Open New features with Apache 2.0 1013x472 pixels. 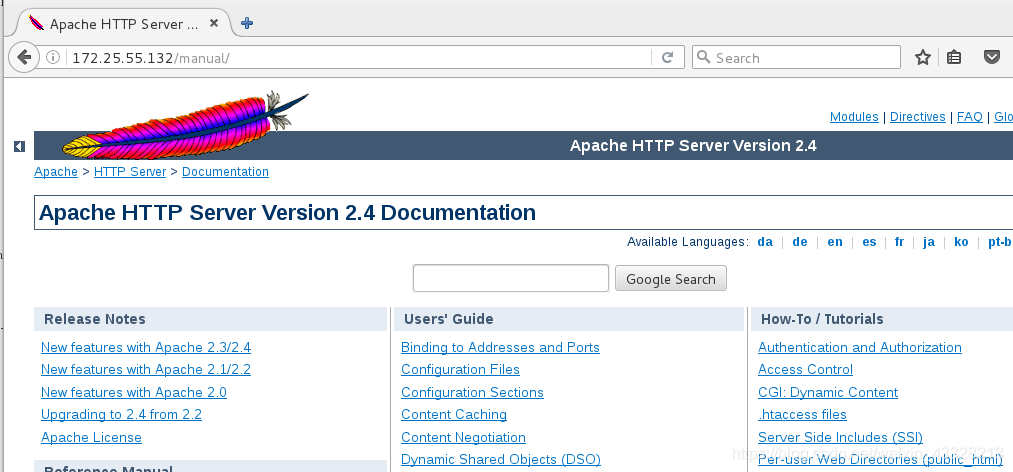[134, 393]
